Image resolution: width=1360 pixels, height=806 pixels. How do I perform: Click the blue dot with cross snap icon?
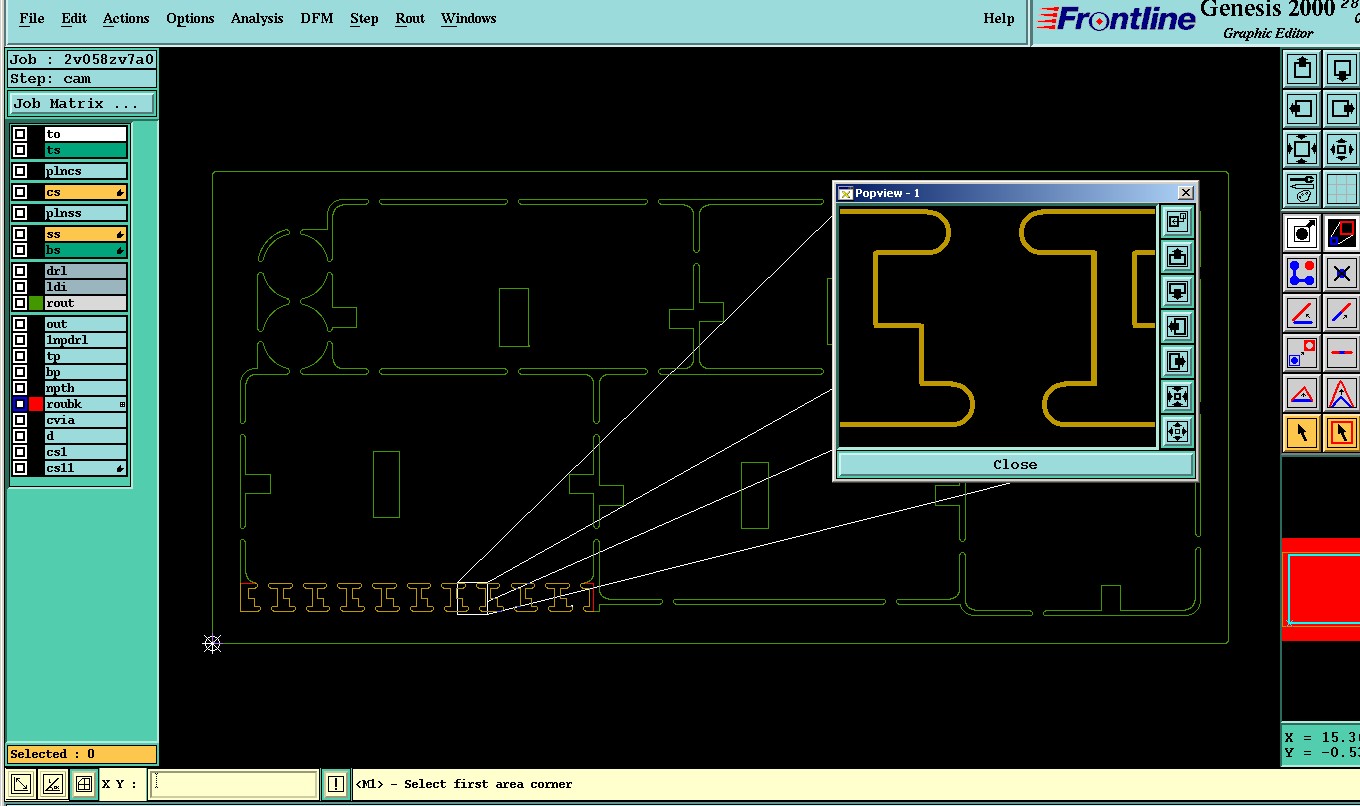[x=1341, y=273]
